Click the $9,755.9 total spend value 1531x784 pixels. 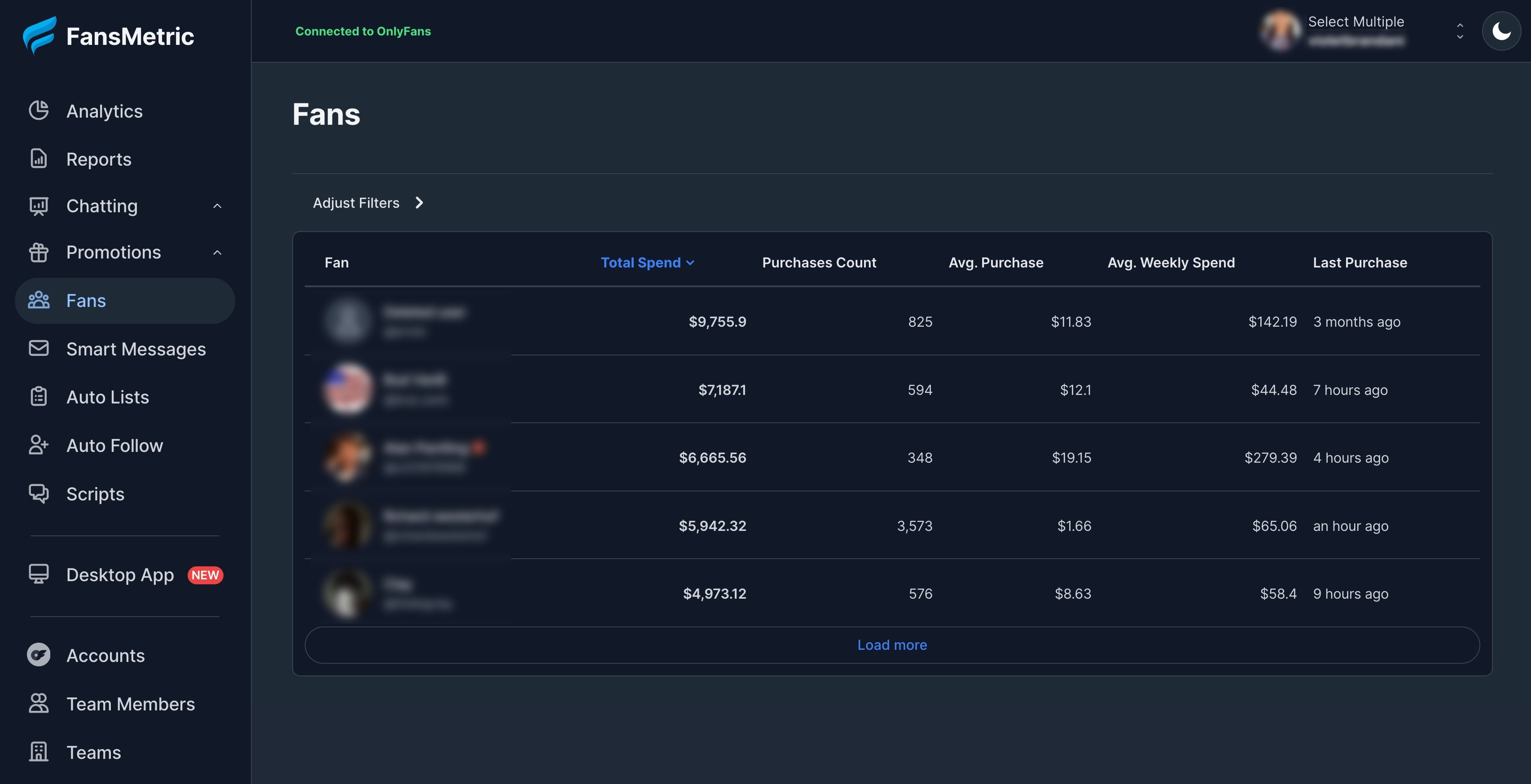[x=717, y=322]
